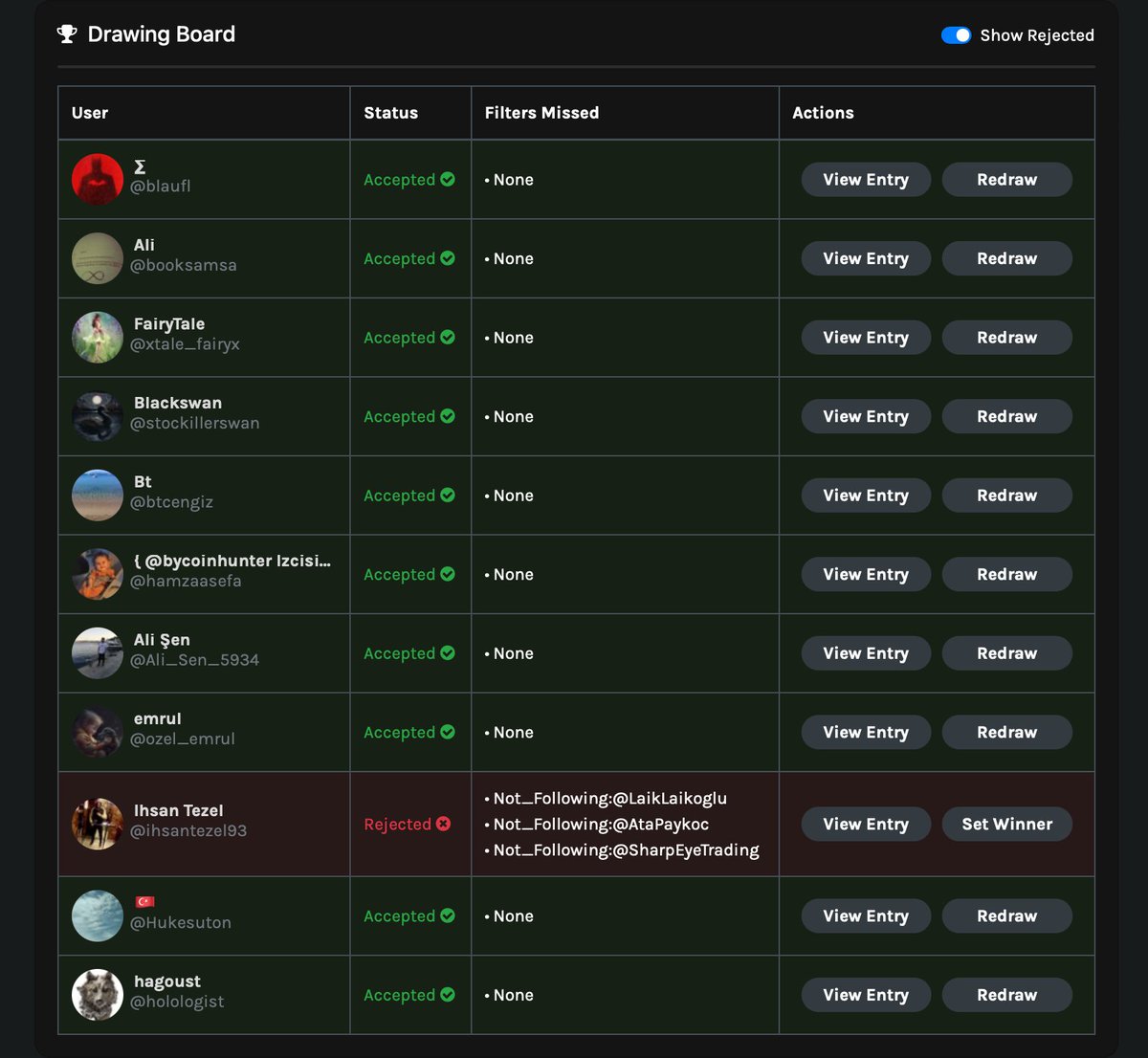Click the User column header
1148x1058 pixels.
pos(89,112)
